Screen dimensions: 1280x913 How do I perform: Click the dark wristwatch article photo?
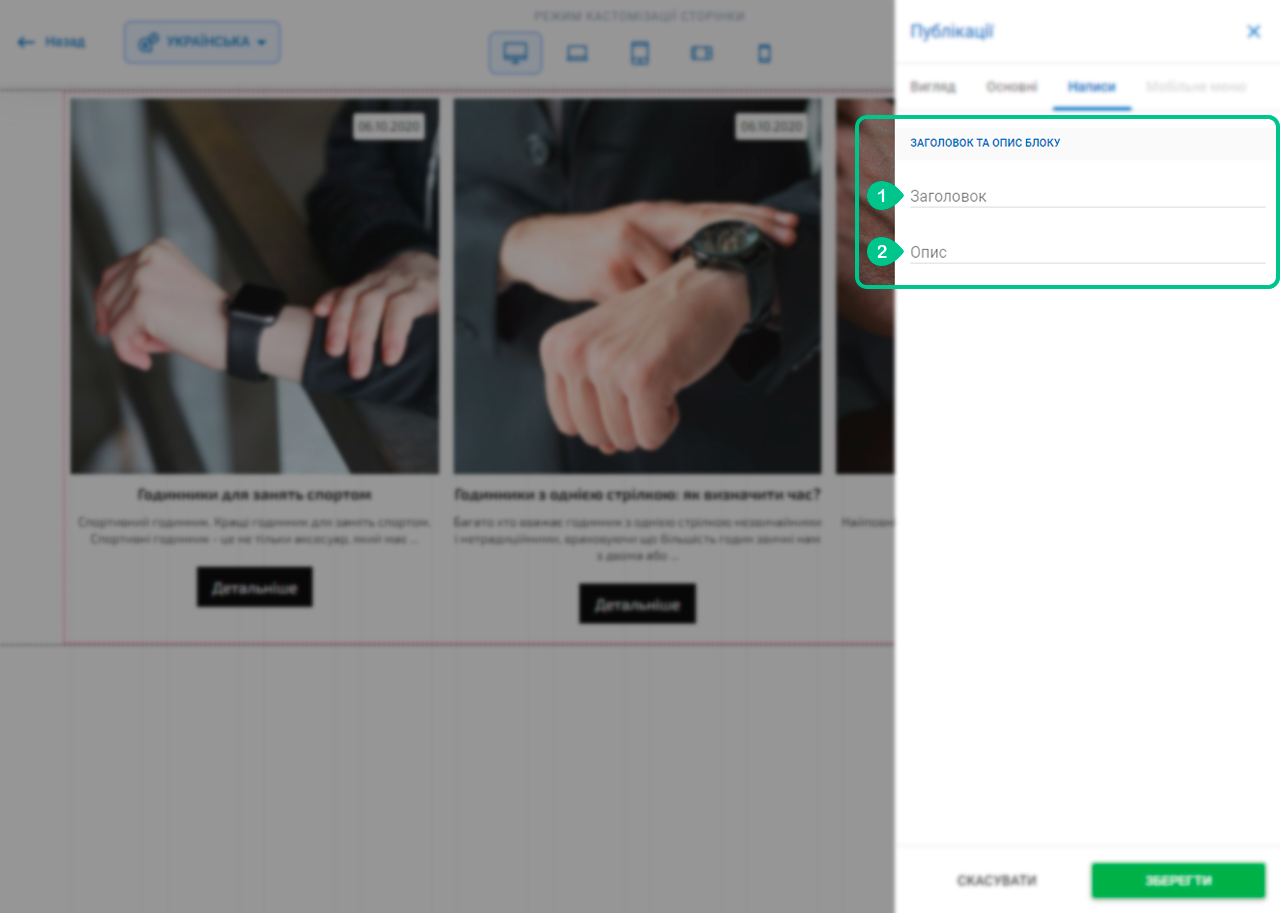[x=638, y=286]
